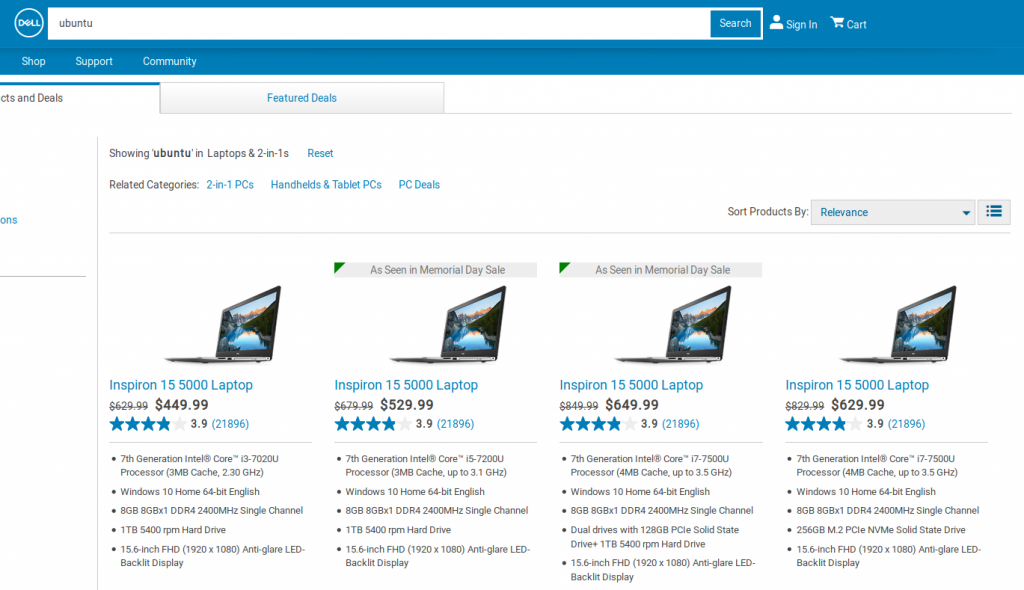Go to 2-in-1 PCs category
Screen dimensions: 1024x590
click(230, 185)
